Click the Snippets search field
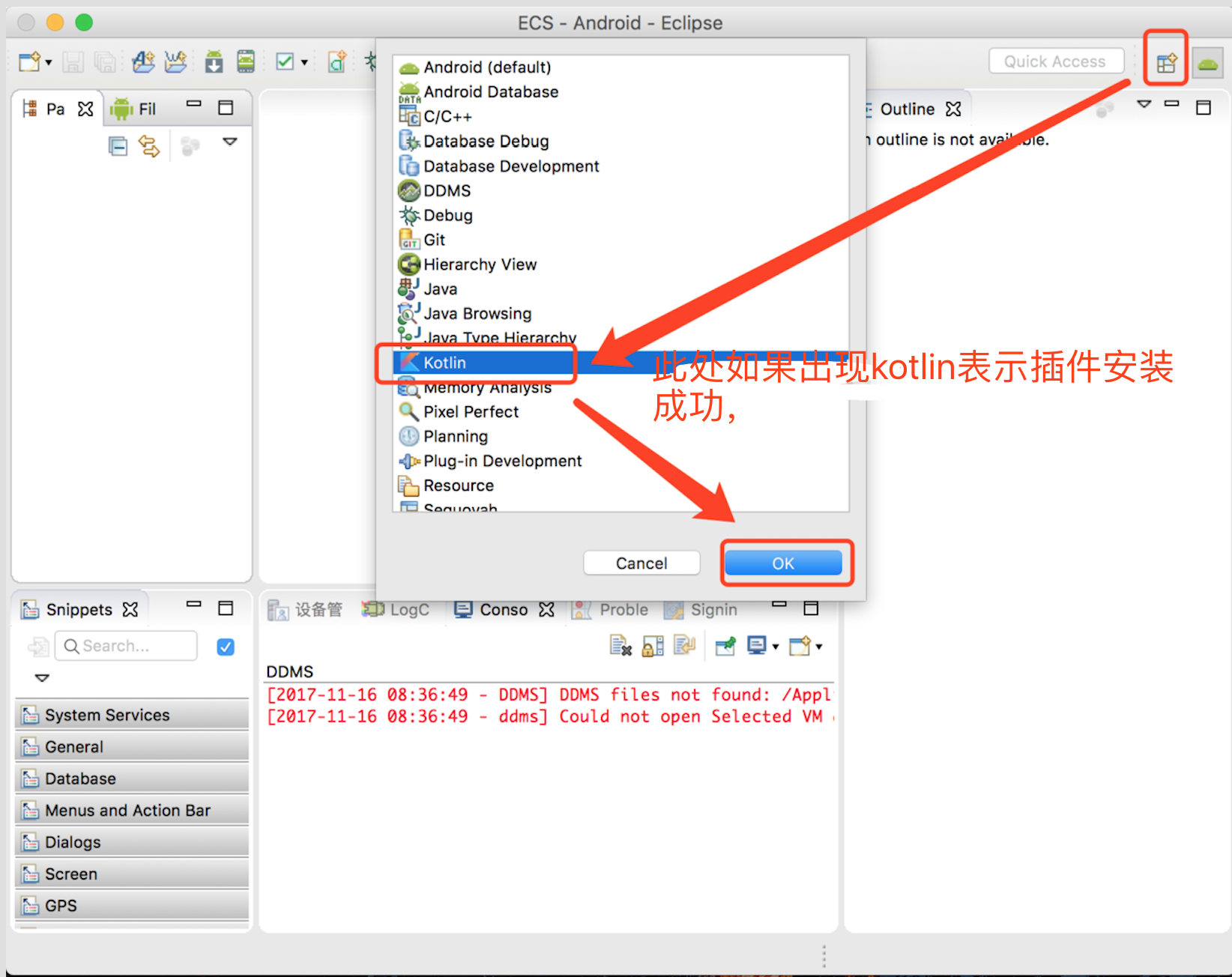Image resolution: width=1232 pixels, height=977 pixels. coord(126,646)
